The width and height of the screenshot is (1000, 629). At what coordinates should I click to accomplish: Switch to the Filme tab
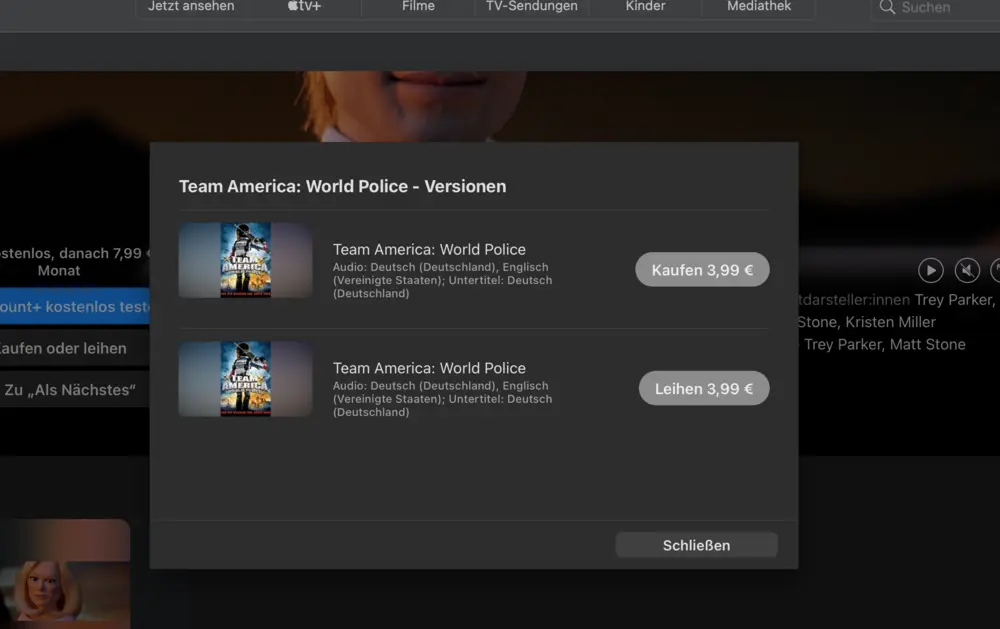click(418, 7)
